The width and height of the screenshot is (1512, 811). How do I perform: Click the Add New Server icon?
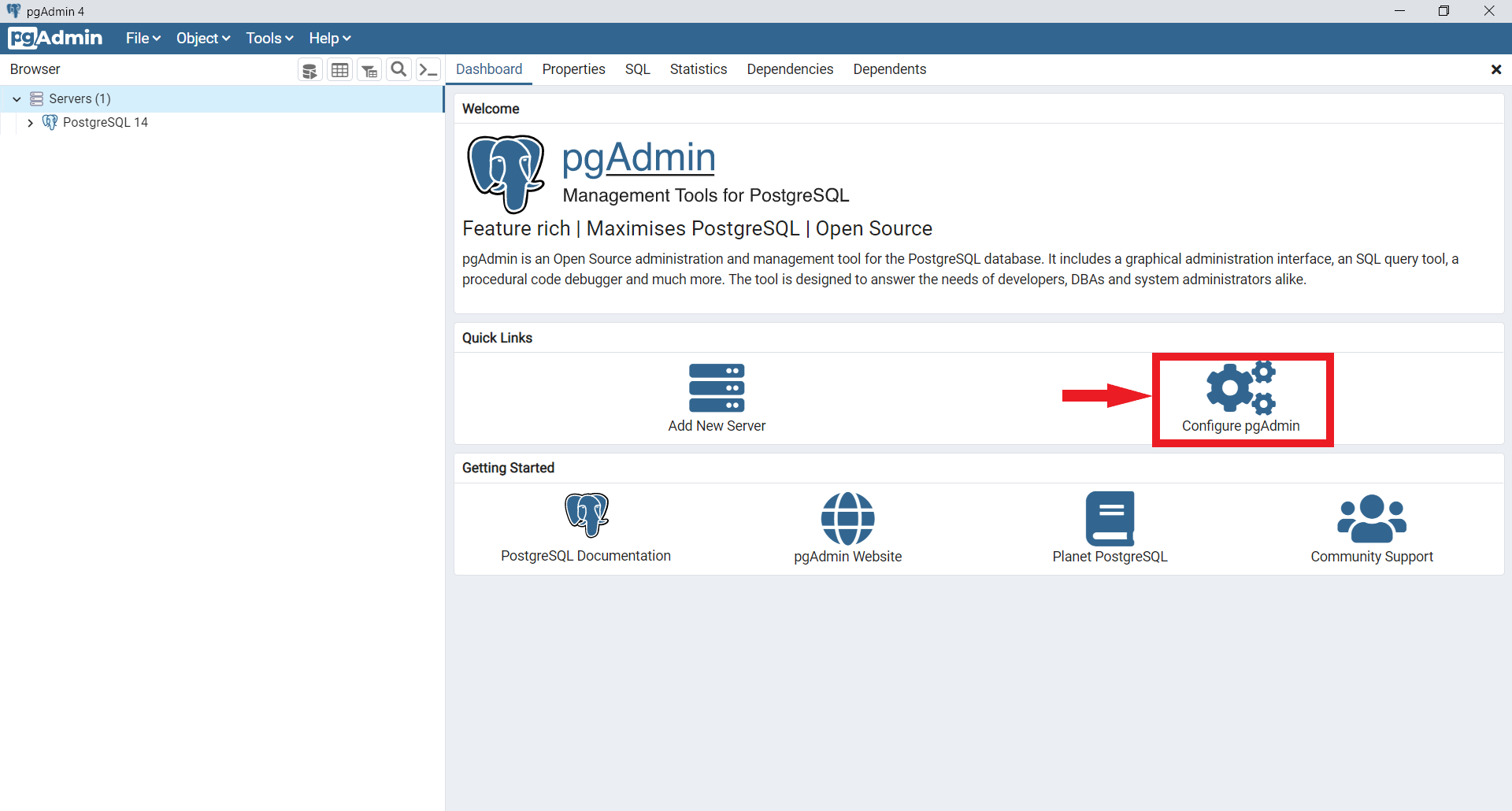[x=717, y=388]
